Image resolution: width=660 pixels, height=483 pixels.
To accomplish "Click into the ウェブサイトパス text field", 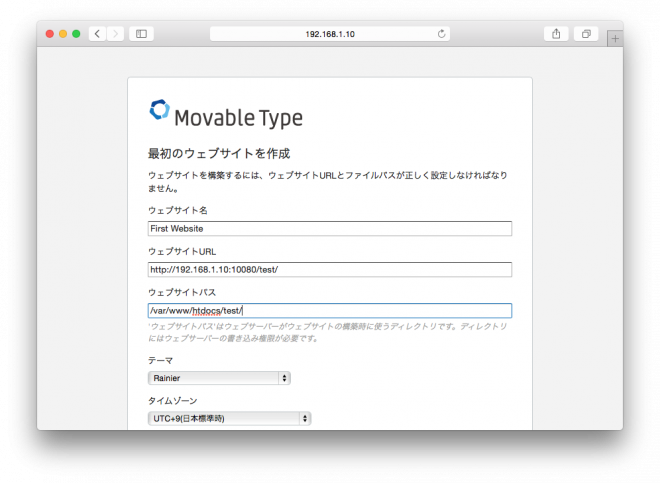I will pos(329,311).
